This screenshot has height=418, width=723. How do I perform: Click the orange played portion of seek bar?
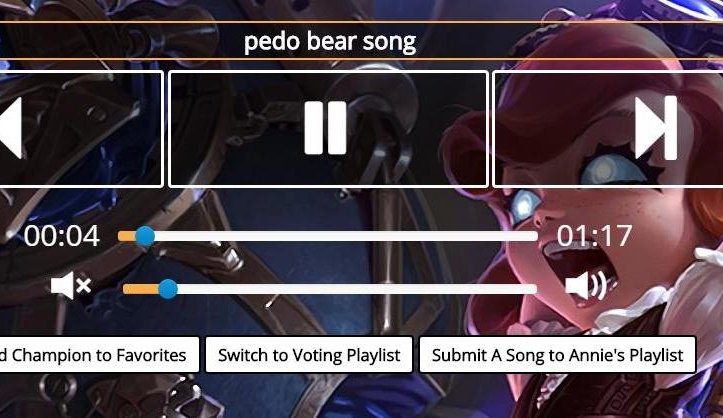[127, 236]
